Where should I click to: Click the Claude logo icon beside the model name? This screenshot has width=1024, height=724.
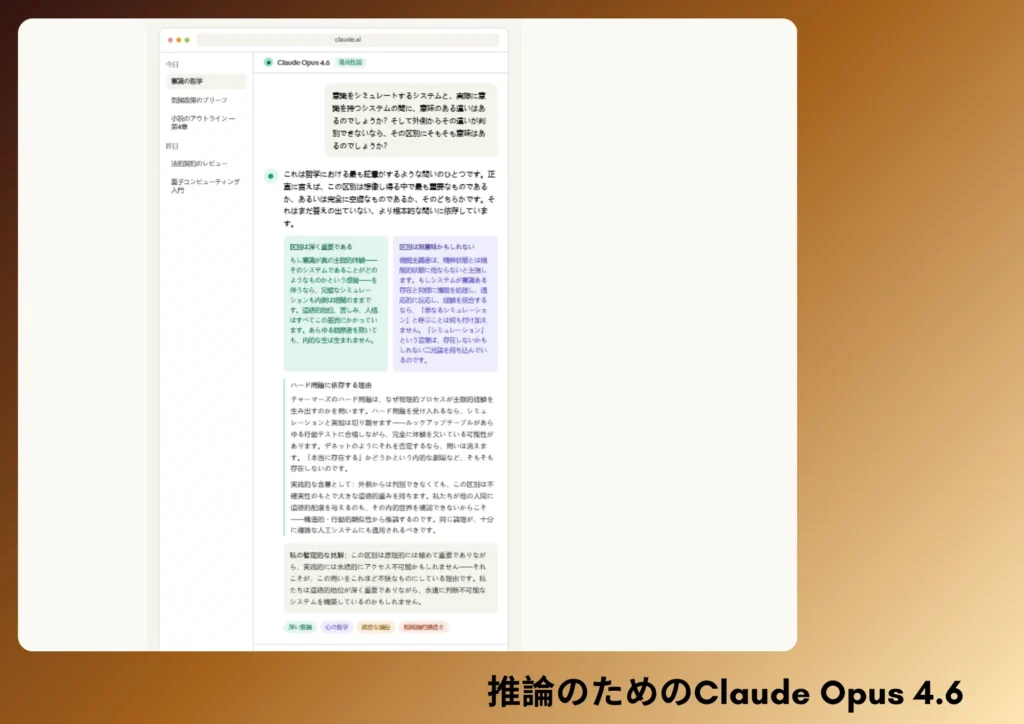pyautogui.click(x=268, y=62)
